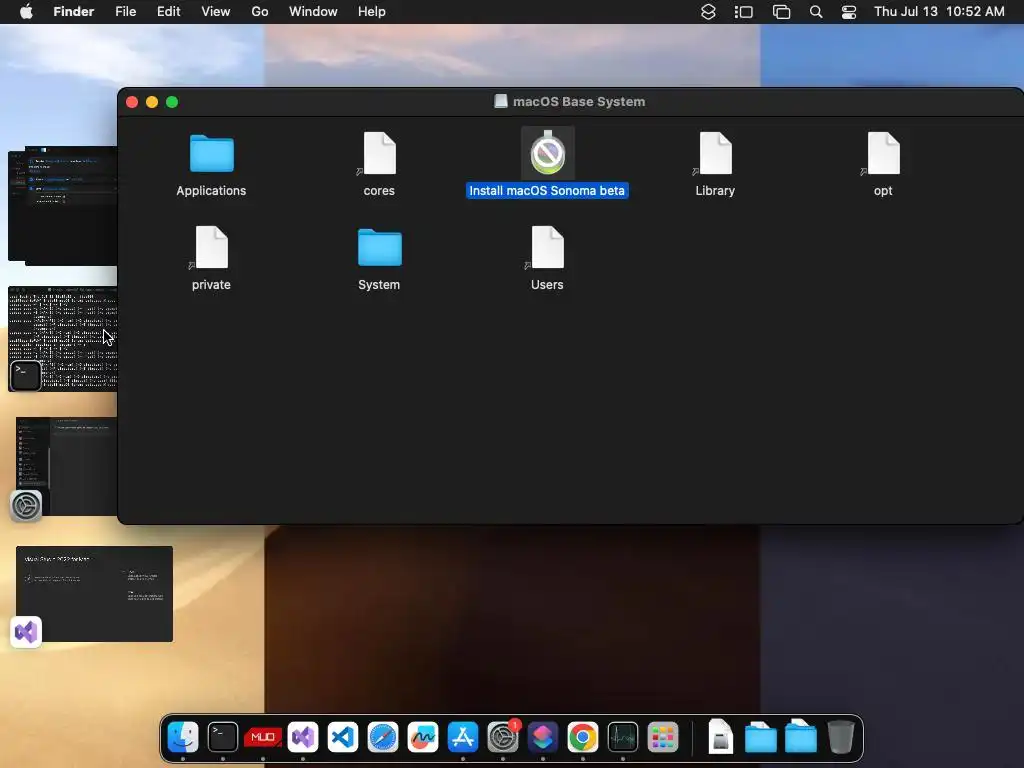This screenshot has width=1024, height=768.
Task: Open the Help menu
Action: point(372,12)
